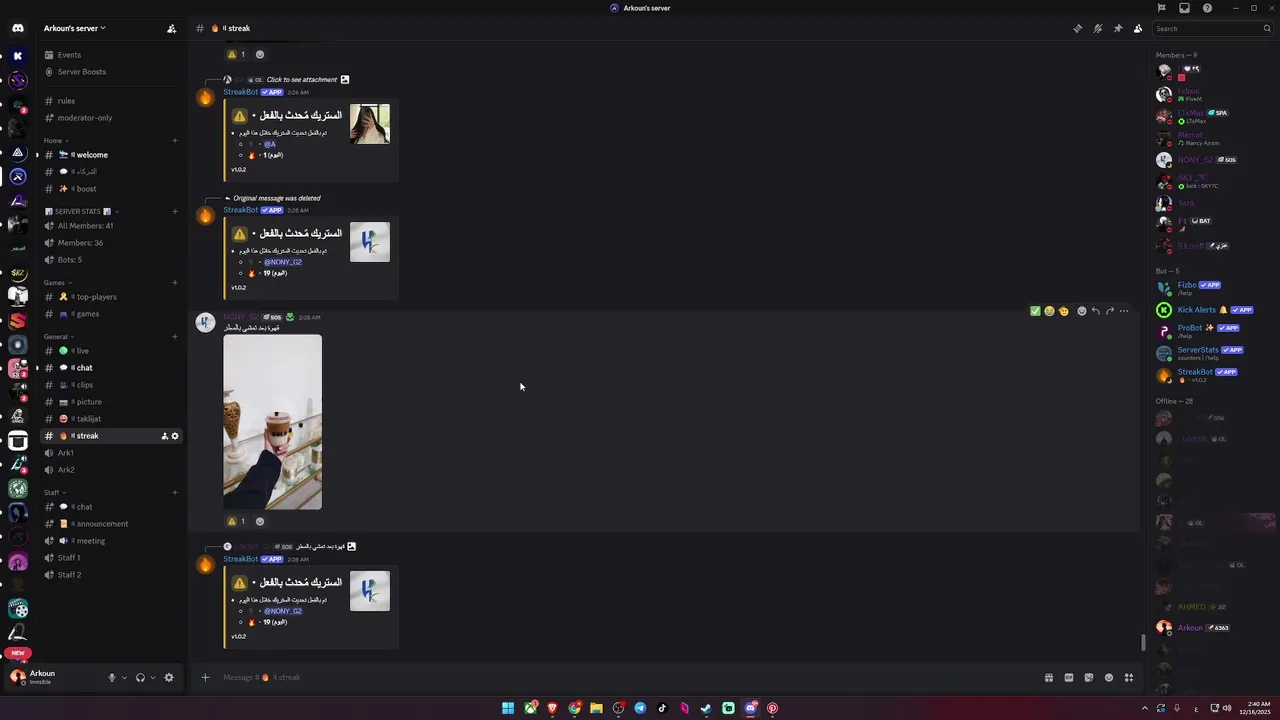
Task: Collapse the Home category
Action: (55, 140)
